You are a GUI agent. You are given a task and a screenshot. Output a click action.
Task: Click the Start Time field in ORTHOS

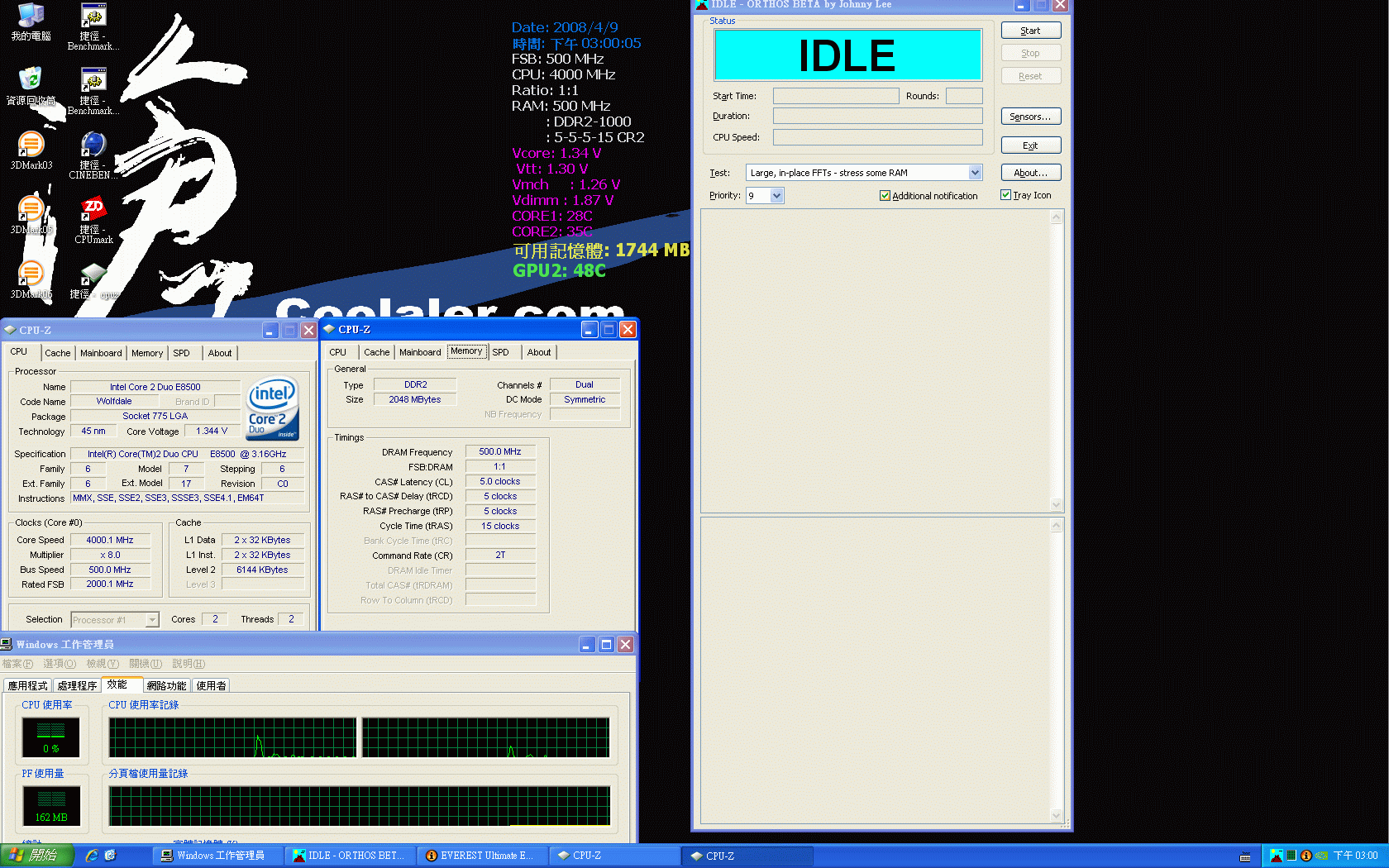(x=836, y=96)
